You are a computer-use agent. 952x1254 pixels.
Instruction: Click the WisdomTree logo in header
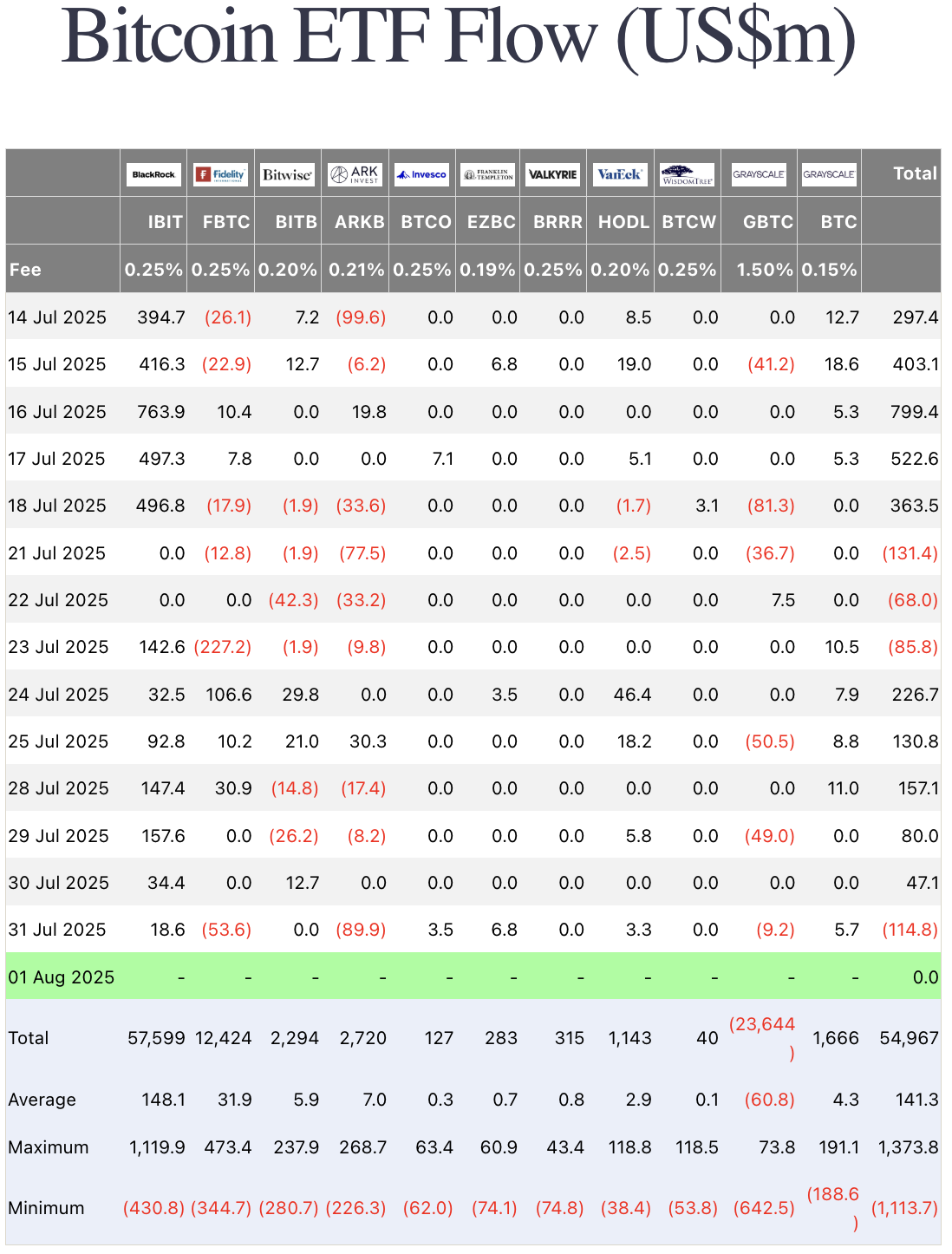(688, 174)
